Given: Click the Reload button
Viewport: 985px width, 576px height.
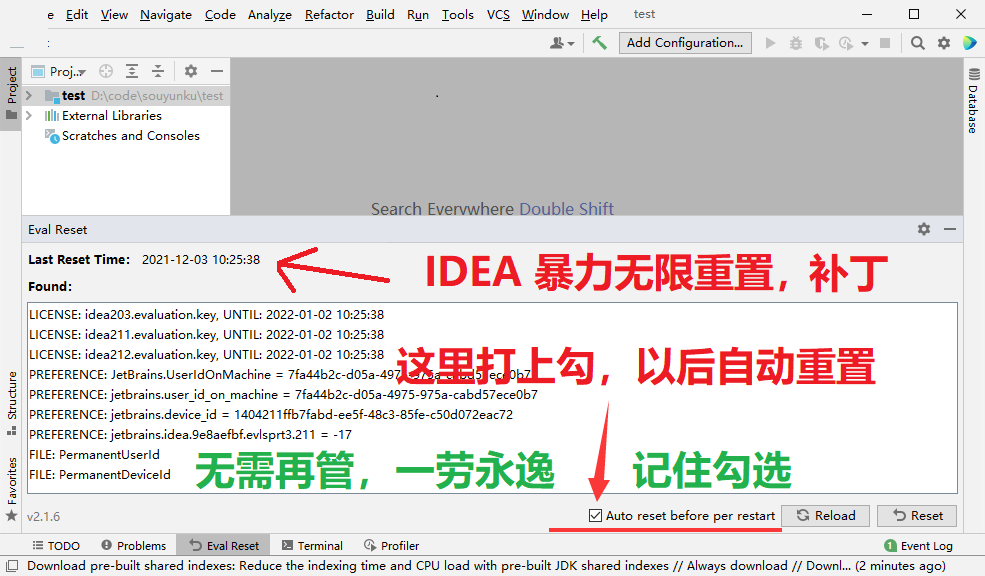Looking at the screenshot, I should pyautogui.click(x=825, y=515).
